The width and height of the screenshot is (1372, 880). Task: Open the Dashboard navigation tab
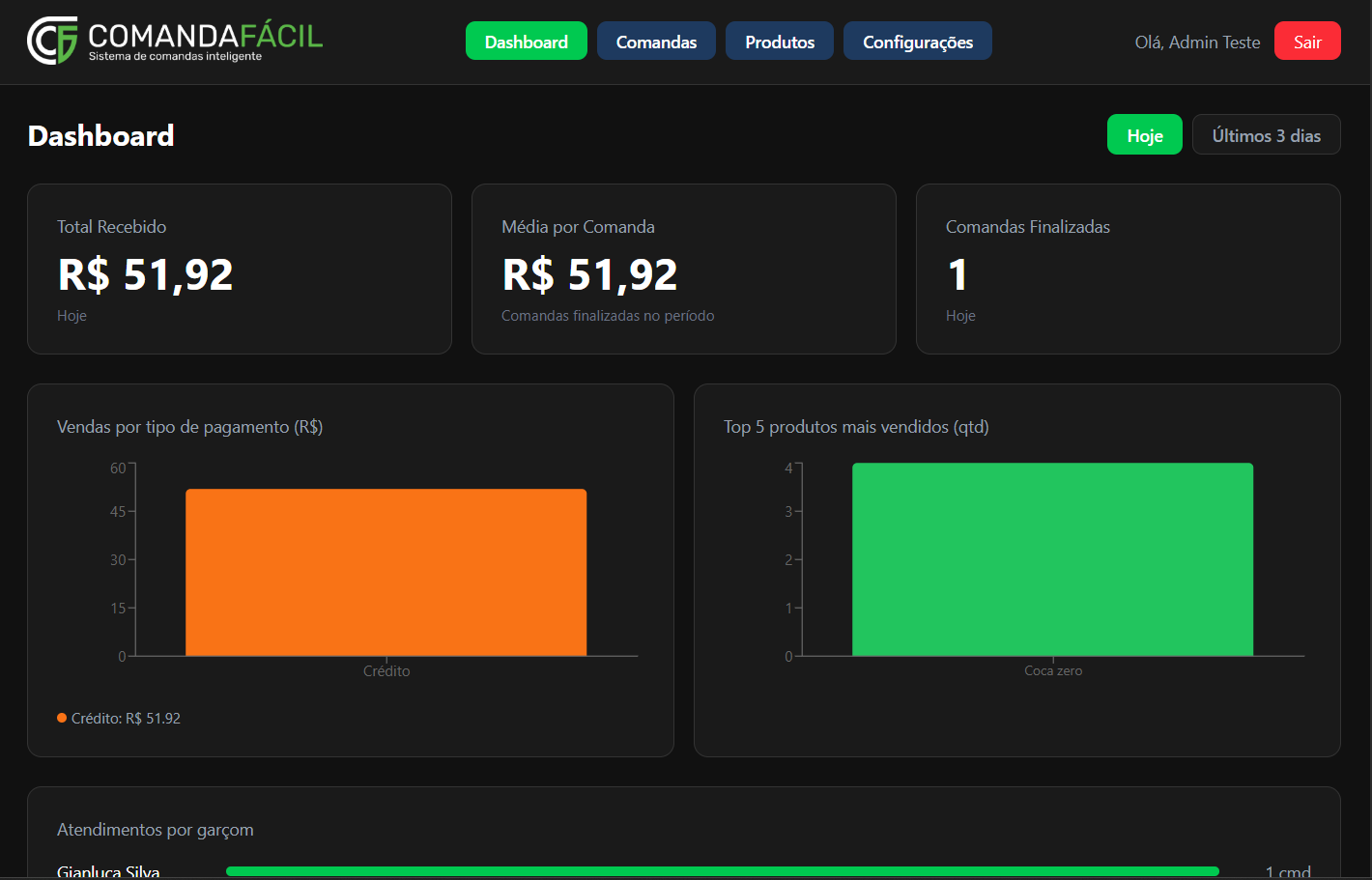(x=526, y=41)
